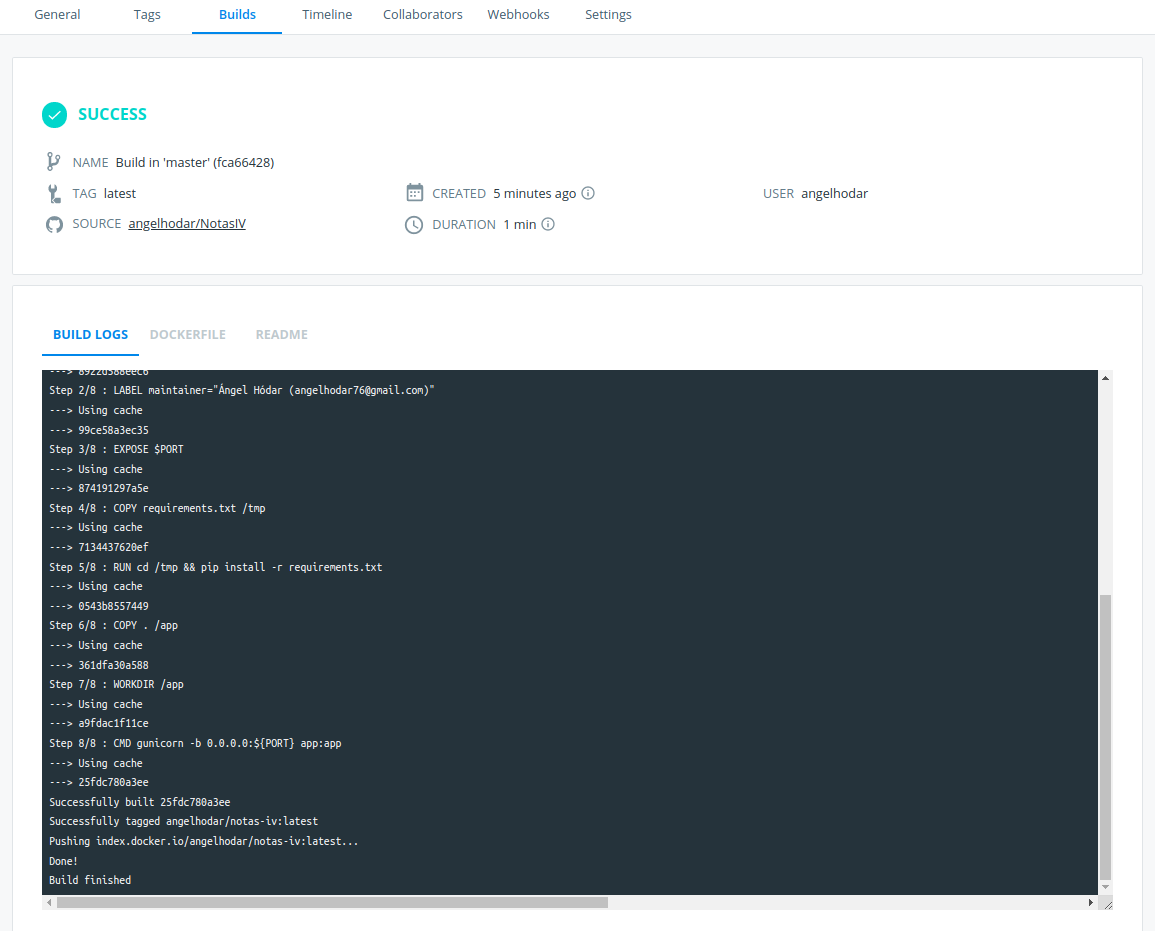Screen dimensions: 1155x931
Task: Click the log scroll-left arrow
Action: 49,902
